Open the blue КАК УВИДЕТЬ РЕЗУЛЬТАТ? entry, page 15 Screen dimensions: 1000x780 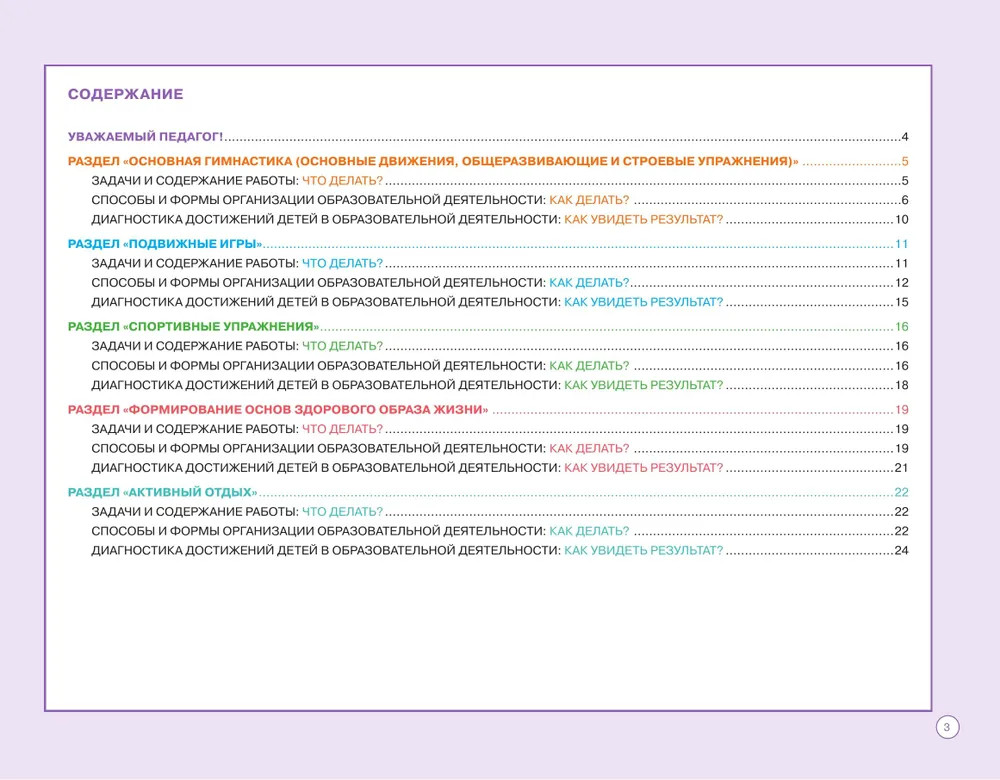500,302
